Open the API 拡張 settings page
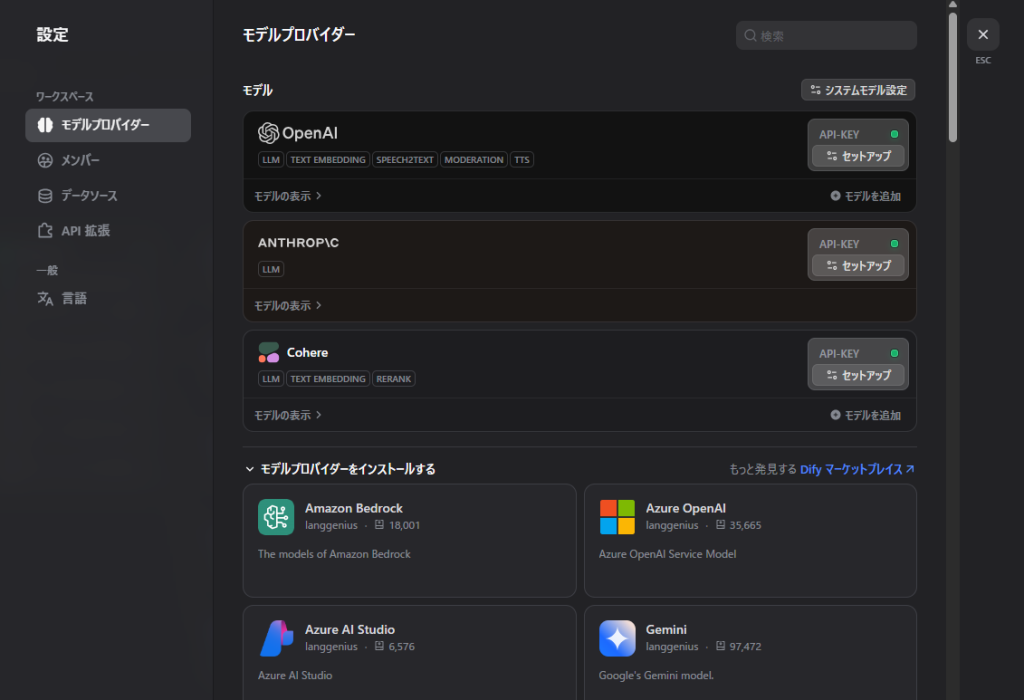Viewport: 1024px width, 700px height. pos(108,231)
